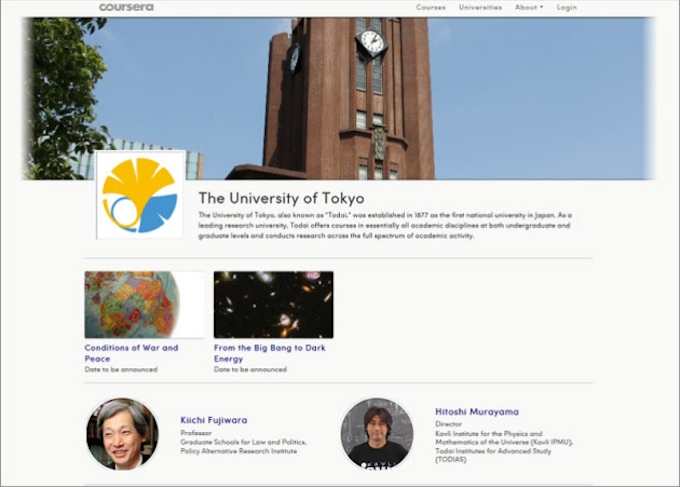The height and width of the screenshot is (487, 680).
Task: Open the Courses navigation link
Action: (x=431, y=7)
